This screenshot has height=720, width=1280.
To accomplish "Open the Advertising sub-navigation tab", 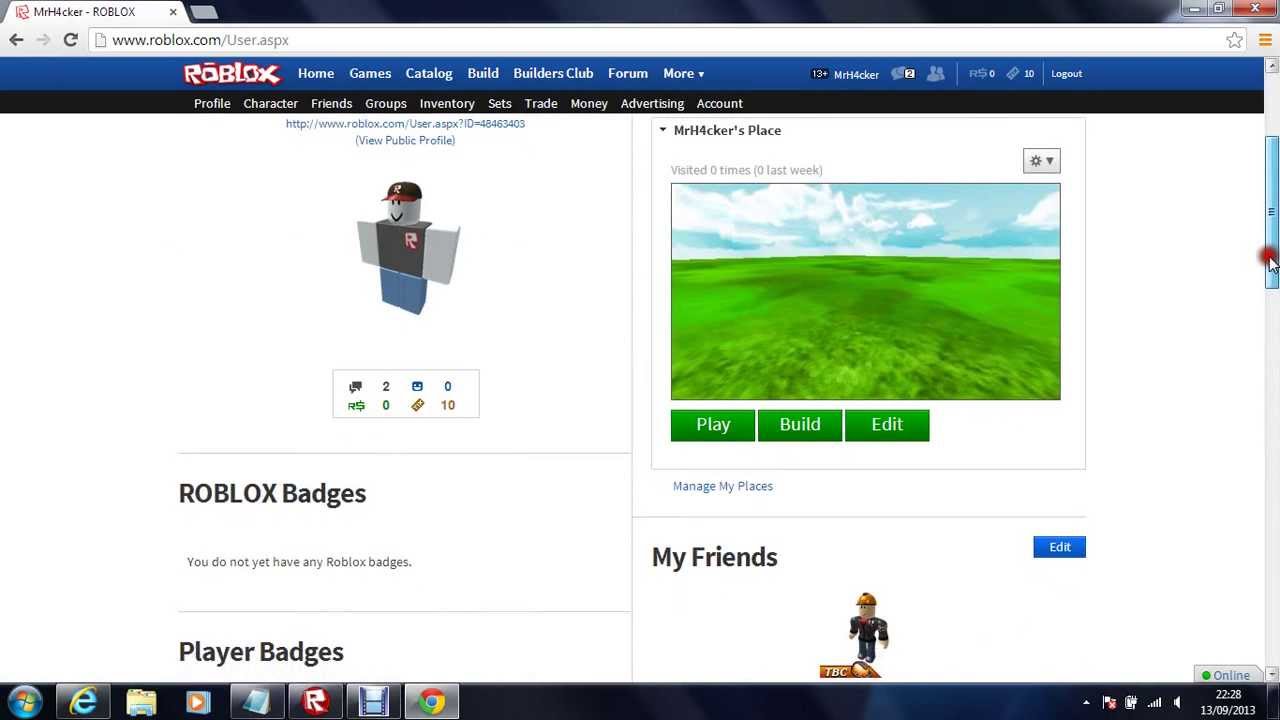I will [x=652, y=104].
